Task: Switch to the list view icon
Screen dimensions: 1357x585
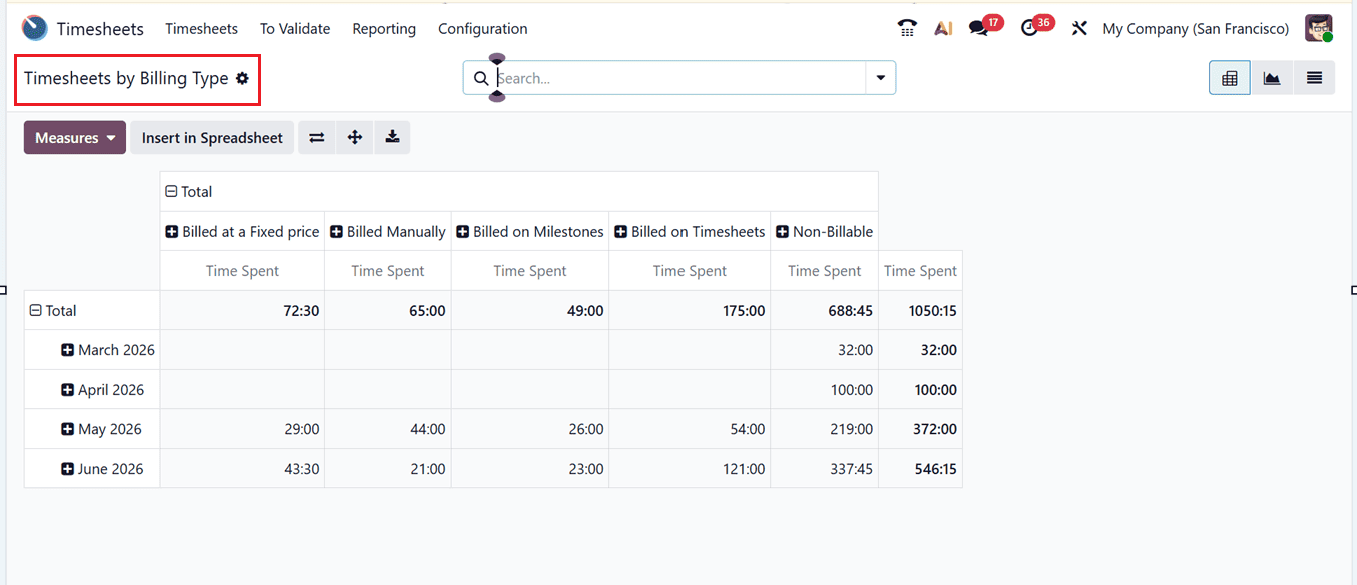Action: [x=1314, y=78]
